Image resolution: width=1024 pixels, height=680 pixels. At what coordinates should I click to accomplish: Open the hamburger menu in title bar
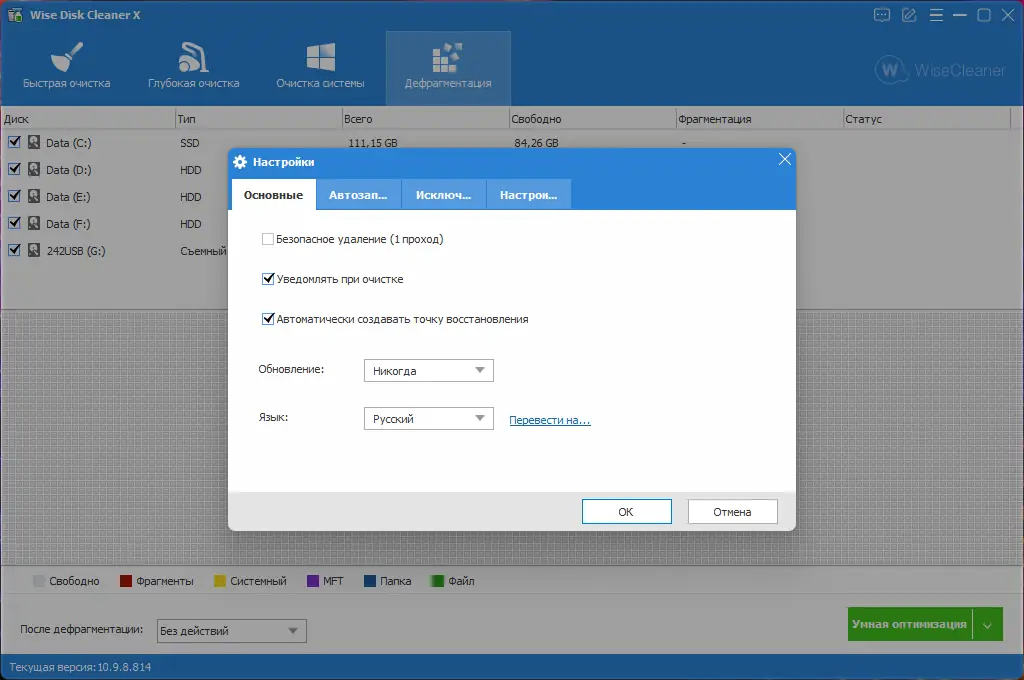(936, 15)
